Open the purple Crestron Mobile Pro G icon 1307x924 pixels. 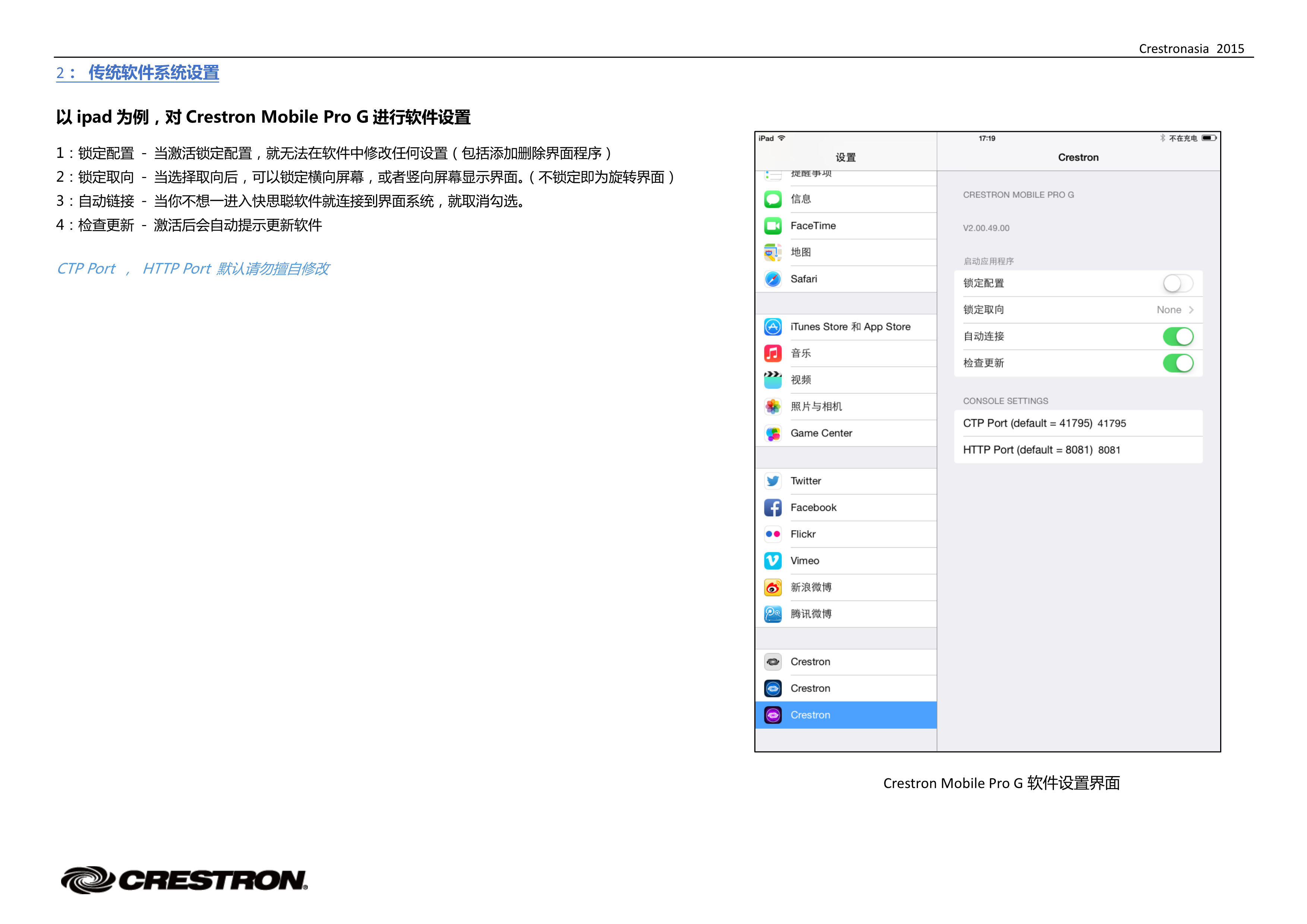[x=773, y=715]
